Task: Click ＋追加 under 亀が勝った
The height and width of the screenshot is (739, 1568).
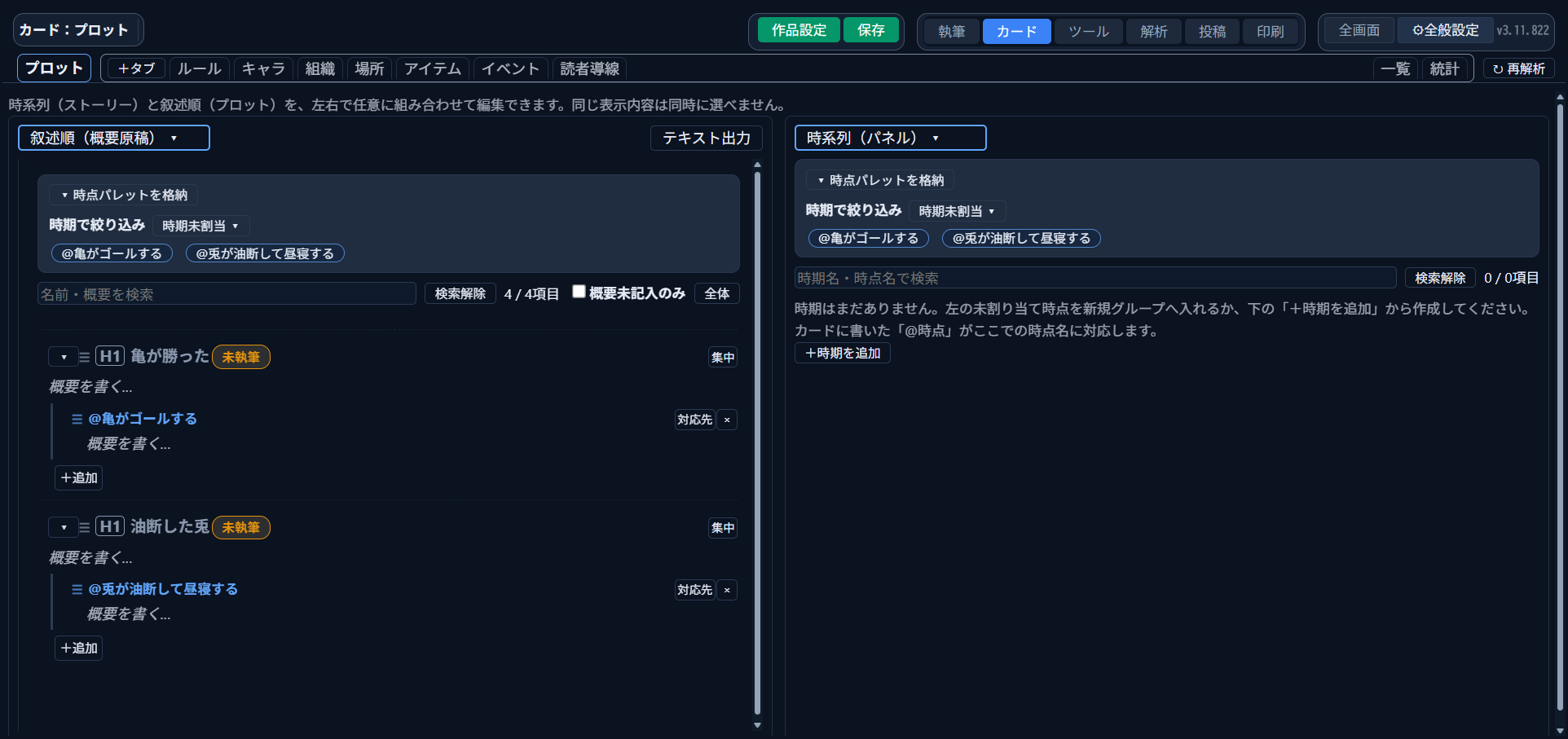Action: tap(79, 478)
